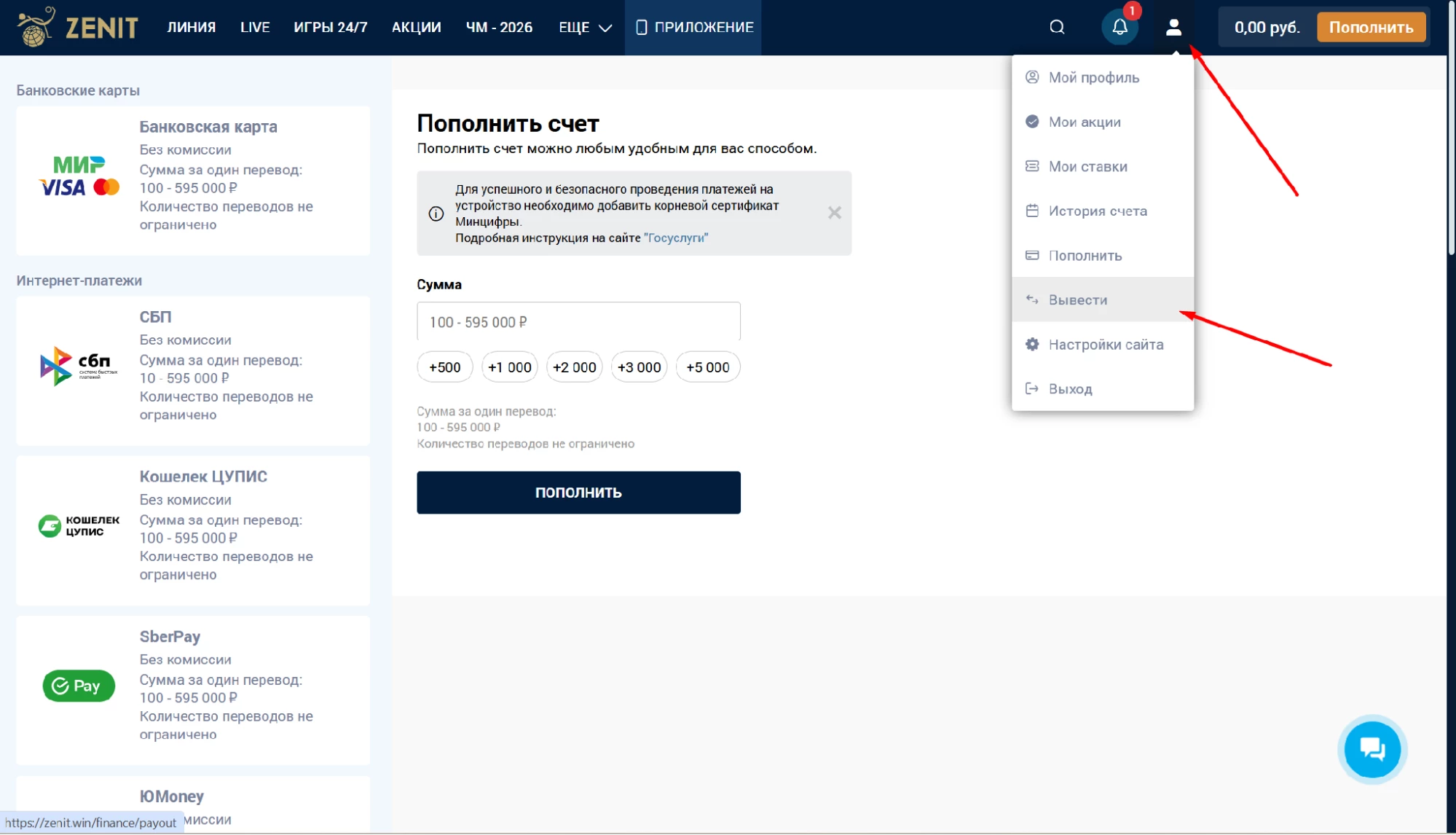This screenshot has height=835, width=1456.
Task: Click the История счета calendar icon
Action: click(1032, 211)
